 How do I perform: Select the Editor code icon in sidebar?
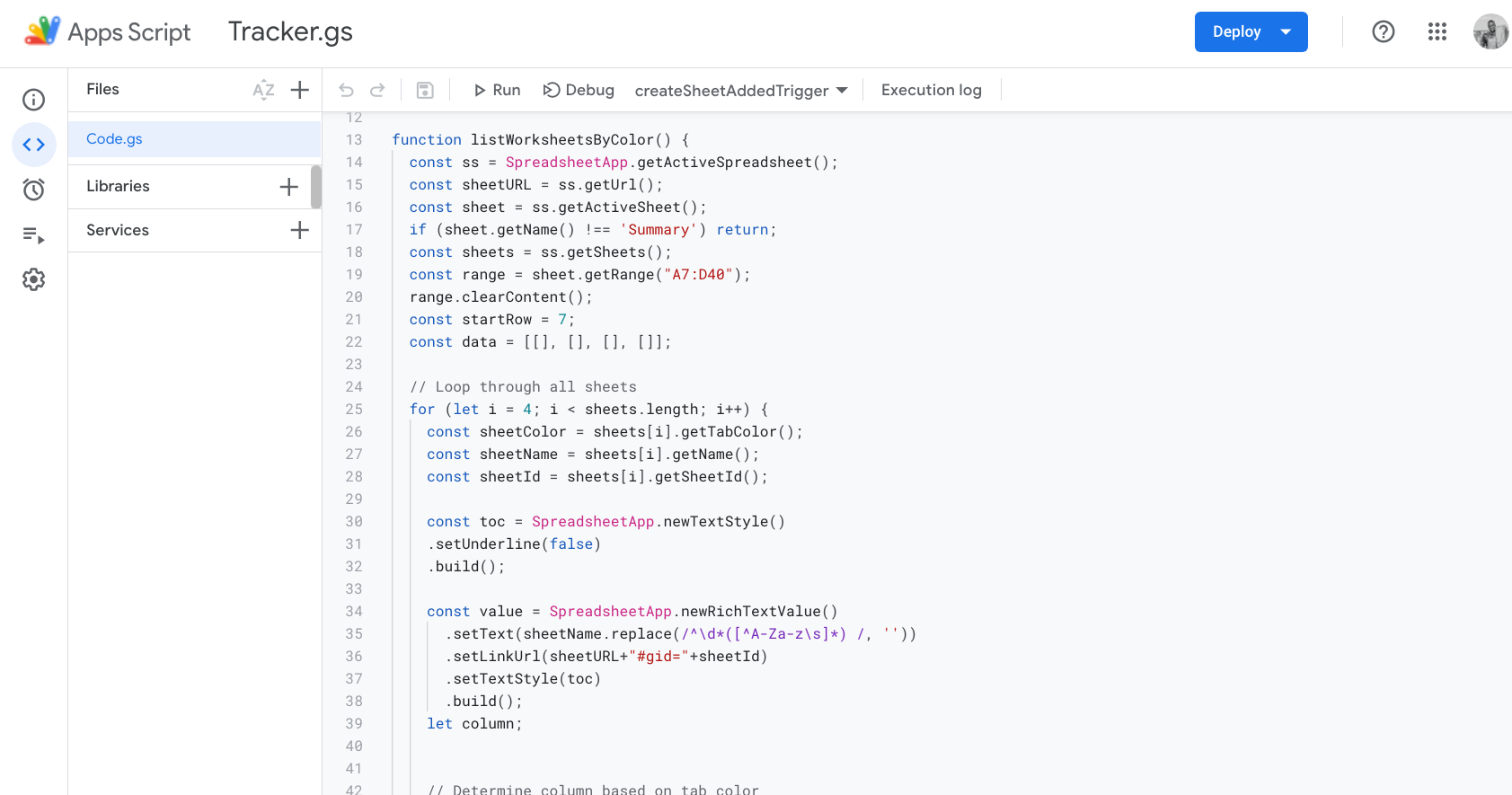coord(33,145)
